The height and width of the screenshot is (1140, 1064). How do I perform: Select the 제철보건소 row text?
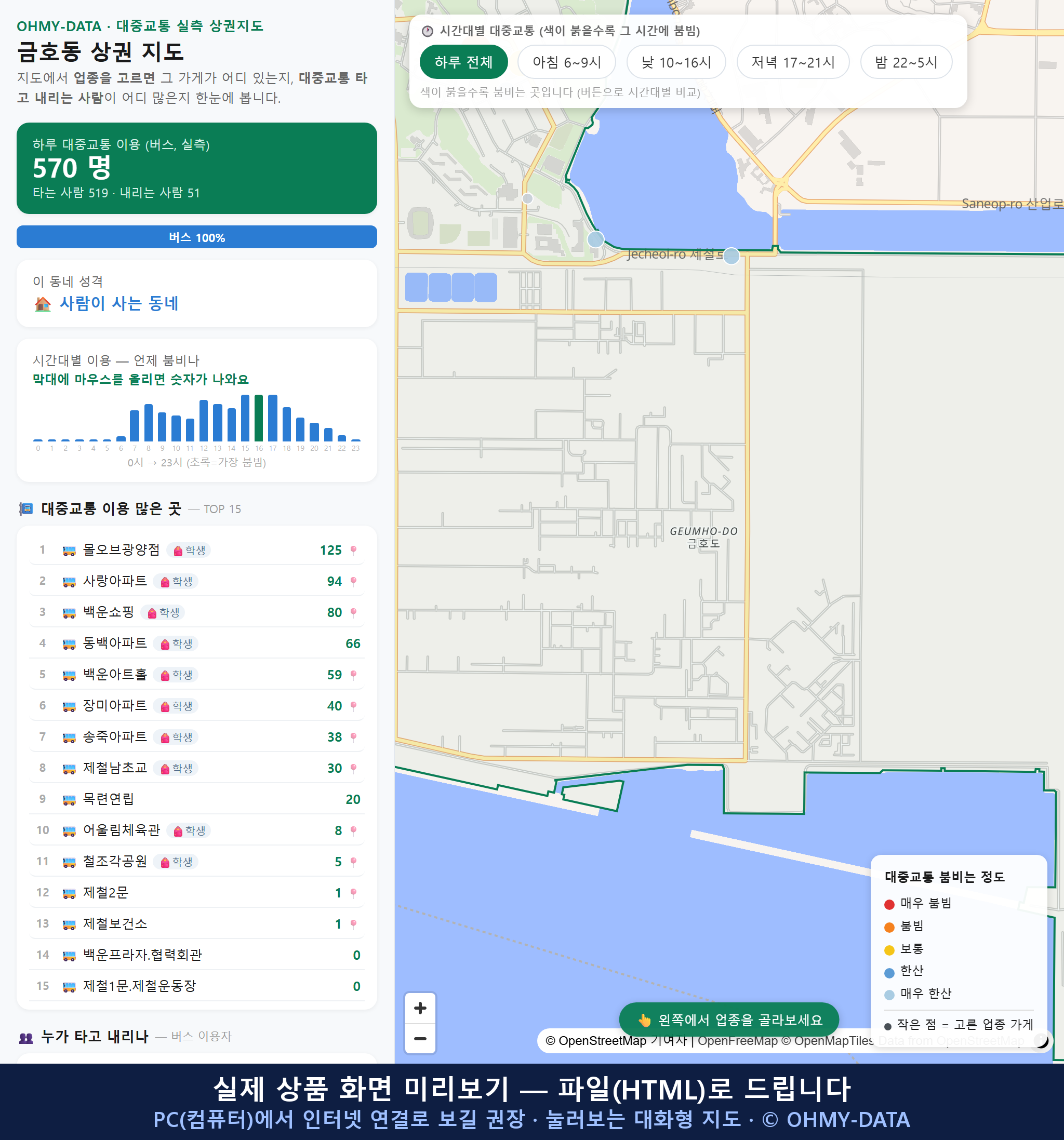[115, 924]
